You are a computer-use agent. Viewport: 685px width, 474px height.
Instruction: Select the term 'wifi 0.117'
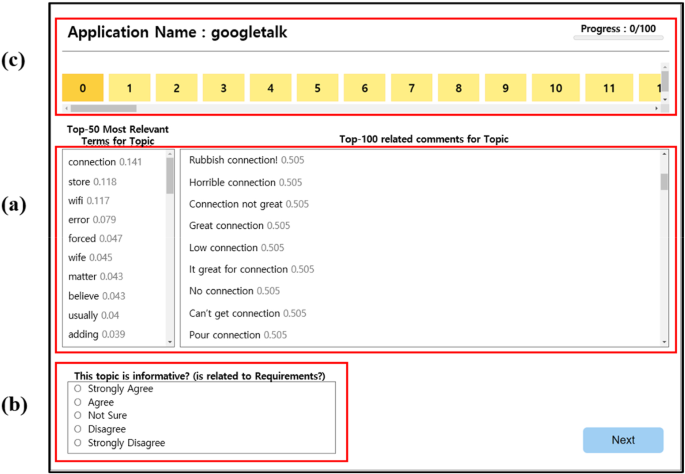tap(89, 201)
